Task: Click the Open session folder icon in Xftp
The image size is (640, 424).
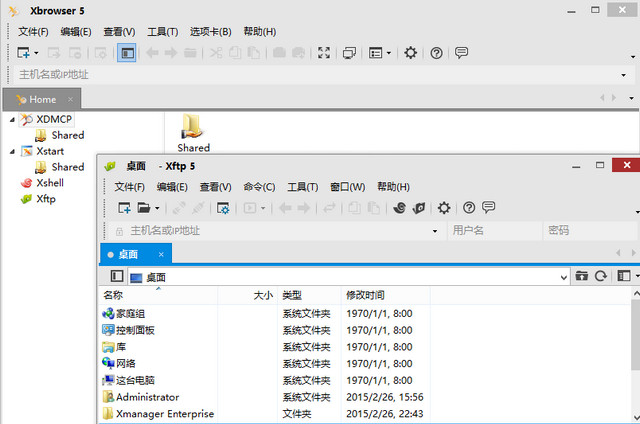Action: point(144,208)
